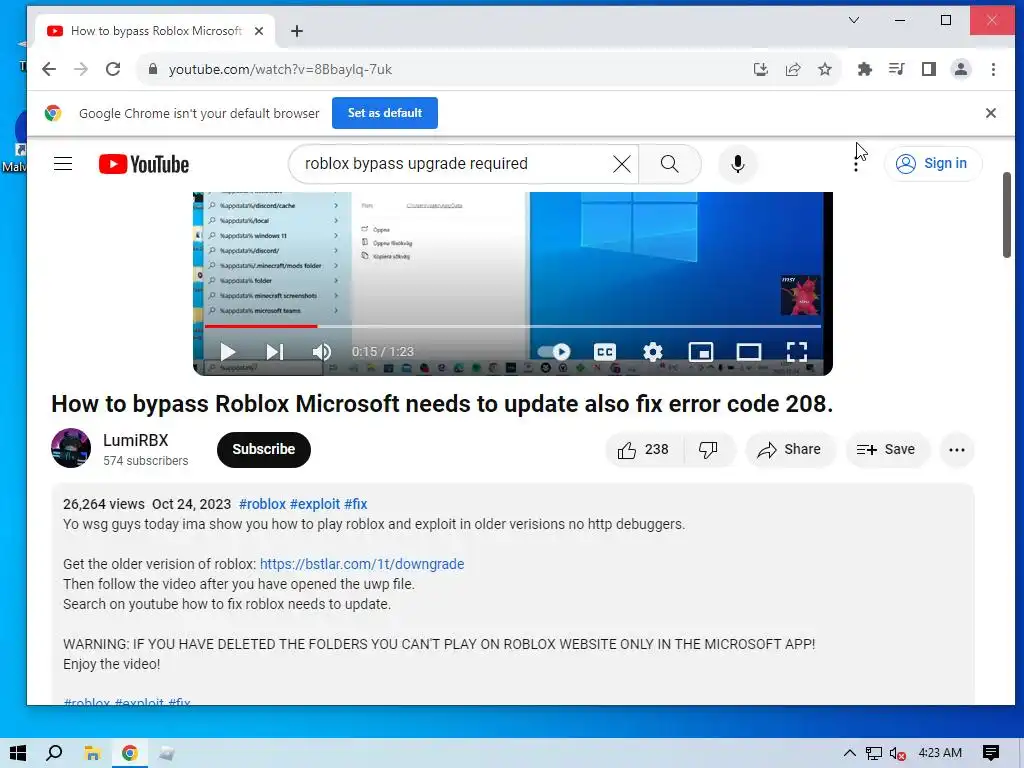Mute the video volume
Screen dimensions: 1024x768
coord(321,351)
